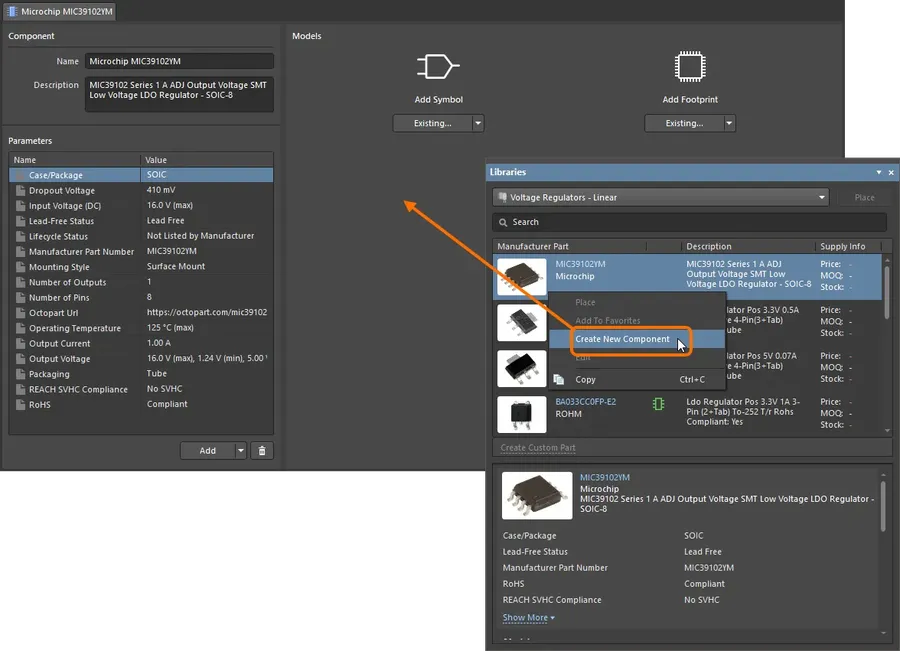Click the trash icon to delete the parameter
The image size is (900, 651).
click(x=262, y=451)
